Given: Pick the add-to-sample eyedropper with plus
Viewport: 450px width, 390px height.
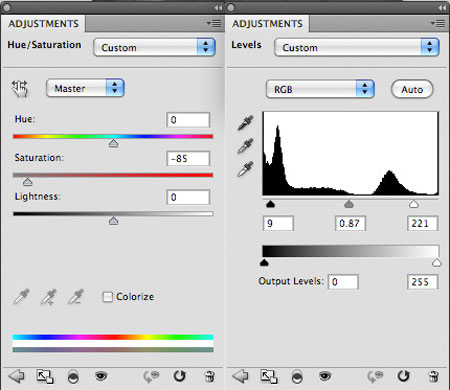Looking at the screenshot, I should [x=49, y=297].
